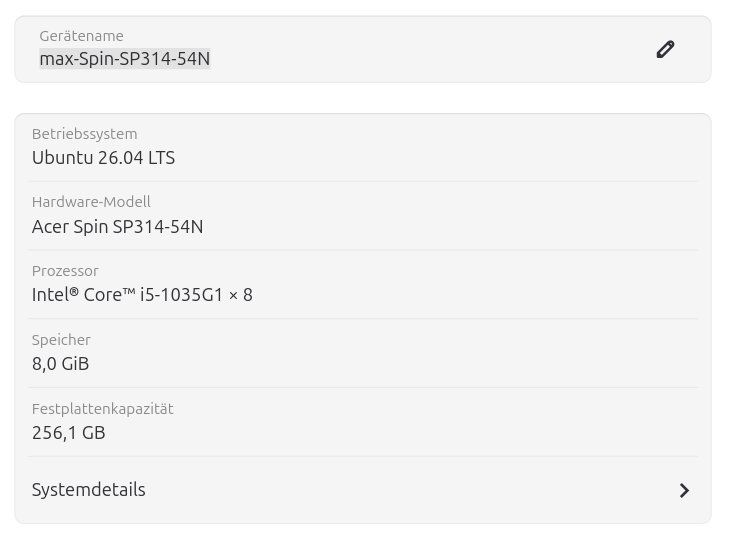Image resolution: width=732 pixels, height=540 pixels.
Task: Click the Festplattenkapazität label
Action: pos(103,409)
